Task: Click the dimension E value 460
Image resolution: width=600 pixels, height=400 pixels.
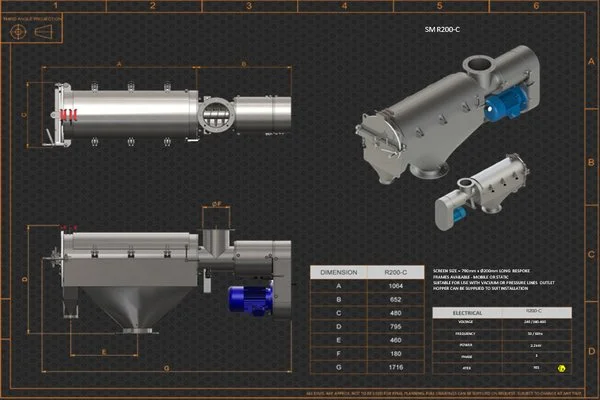Action: coord(396,340)
